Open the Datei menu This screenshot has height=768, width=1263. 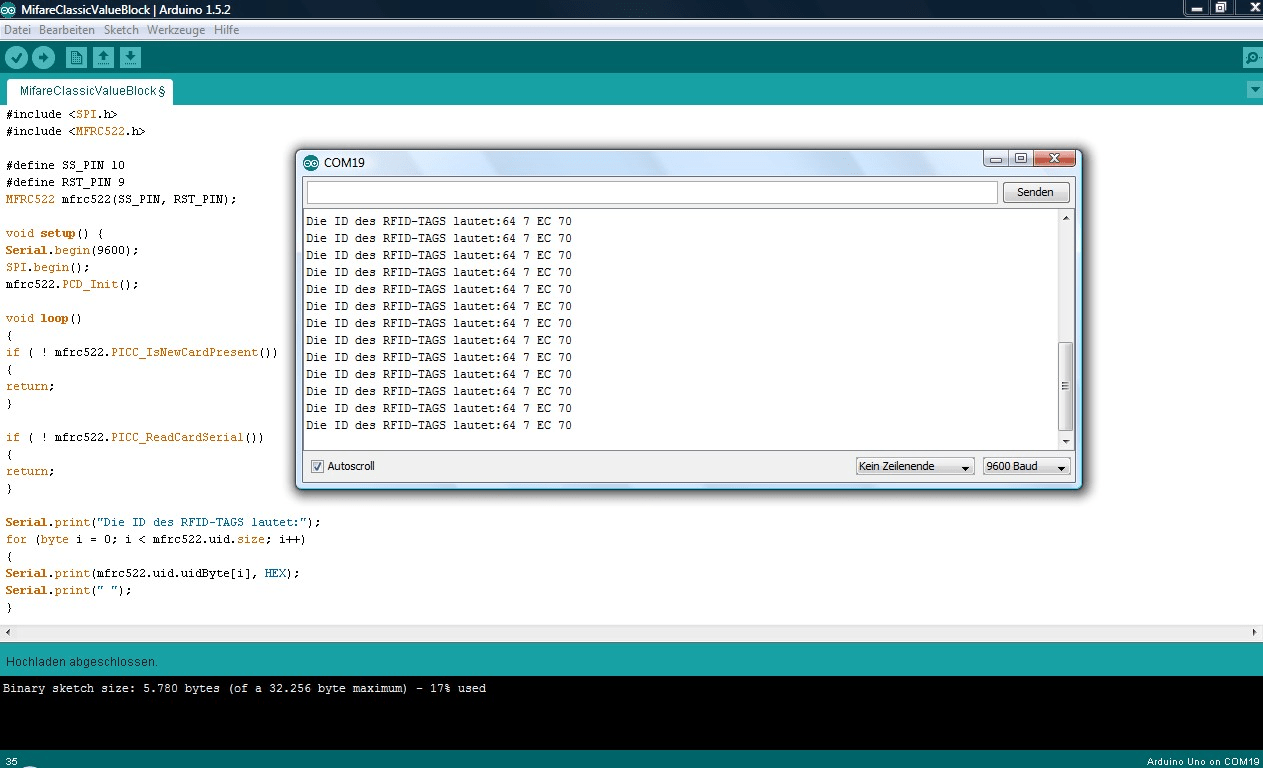click(17, 30)
